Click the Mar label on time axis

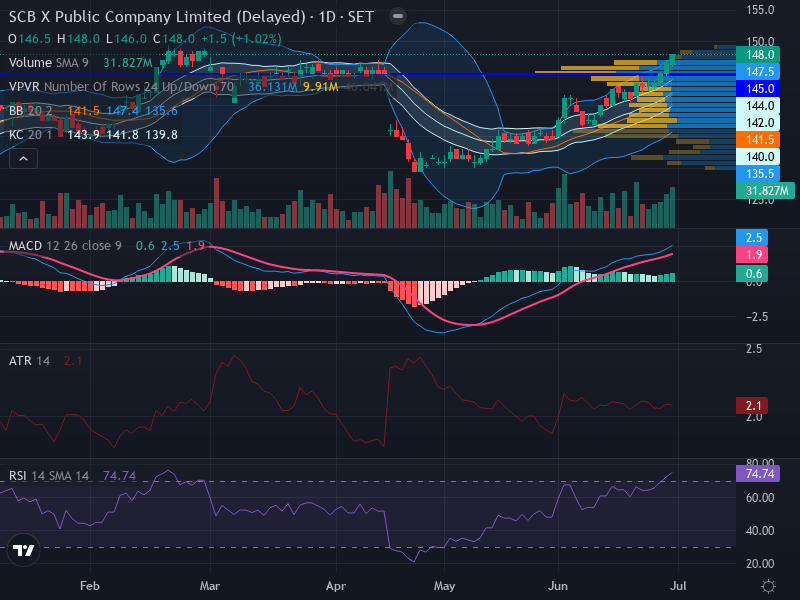pos(210,586)
